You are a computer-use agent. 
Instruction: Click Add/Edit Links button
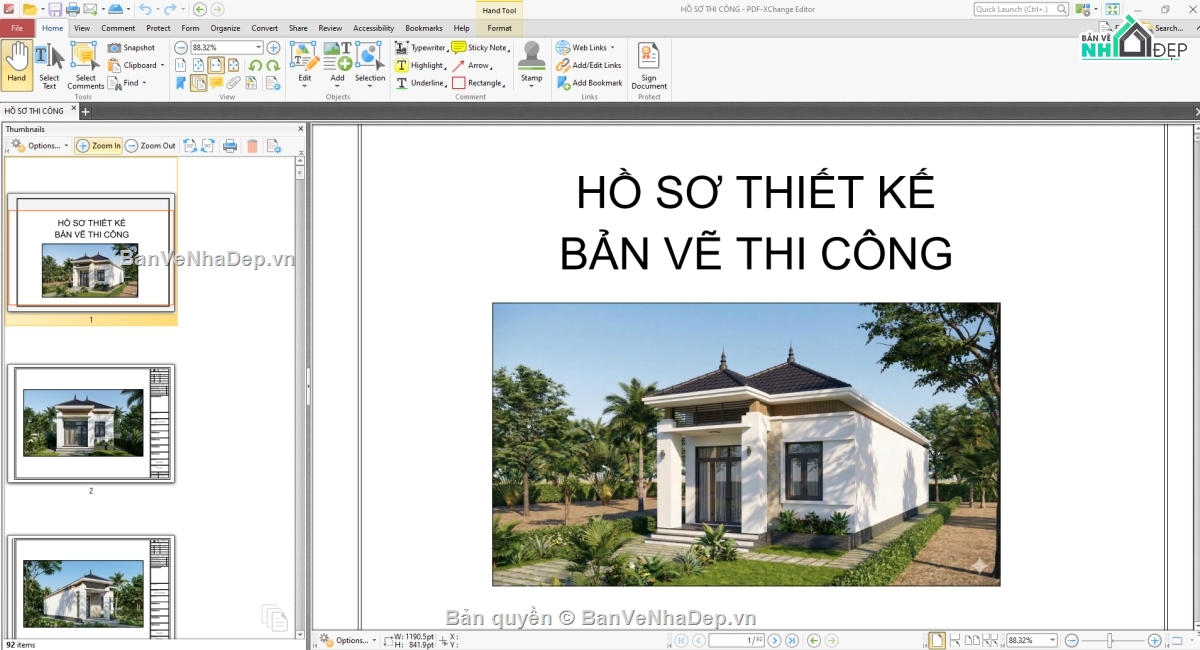click(x=589, y=65)
